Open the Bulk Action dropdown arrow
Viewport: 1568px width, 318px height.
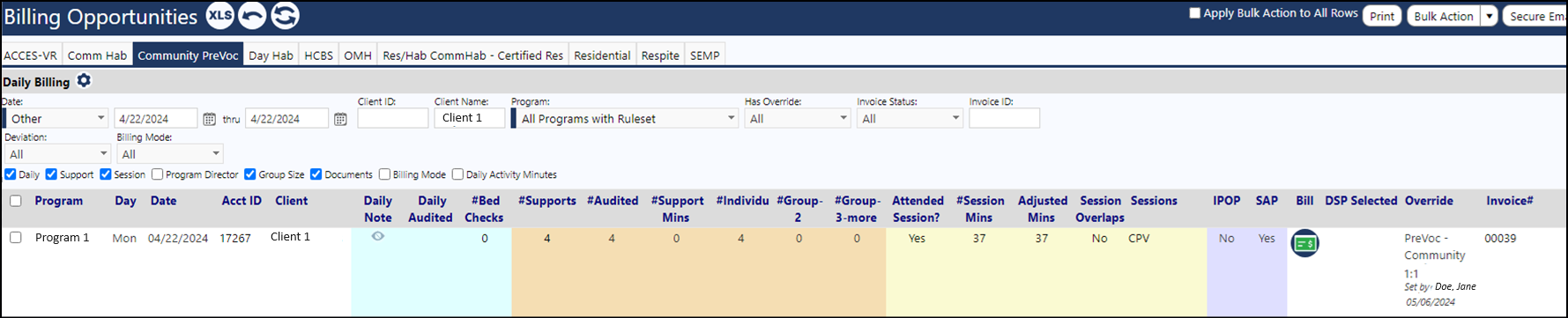tap(1489, 16)
